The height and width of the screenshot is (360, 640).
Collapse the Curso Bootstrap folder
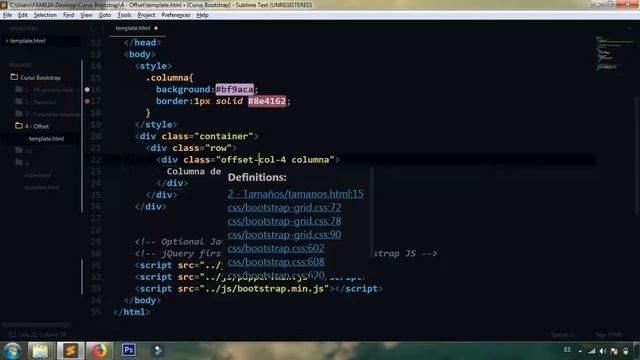(x=40, y=78)
